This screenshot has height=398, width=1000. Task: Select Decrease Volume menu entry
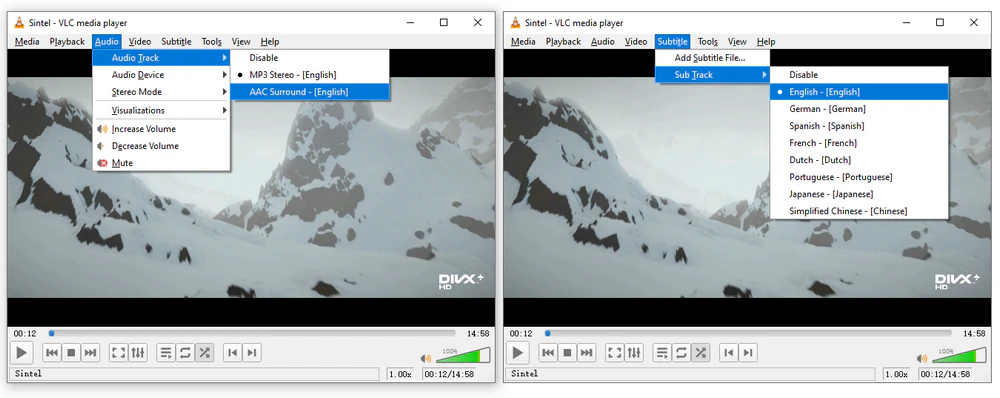tap(161, 146)
